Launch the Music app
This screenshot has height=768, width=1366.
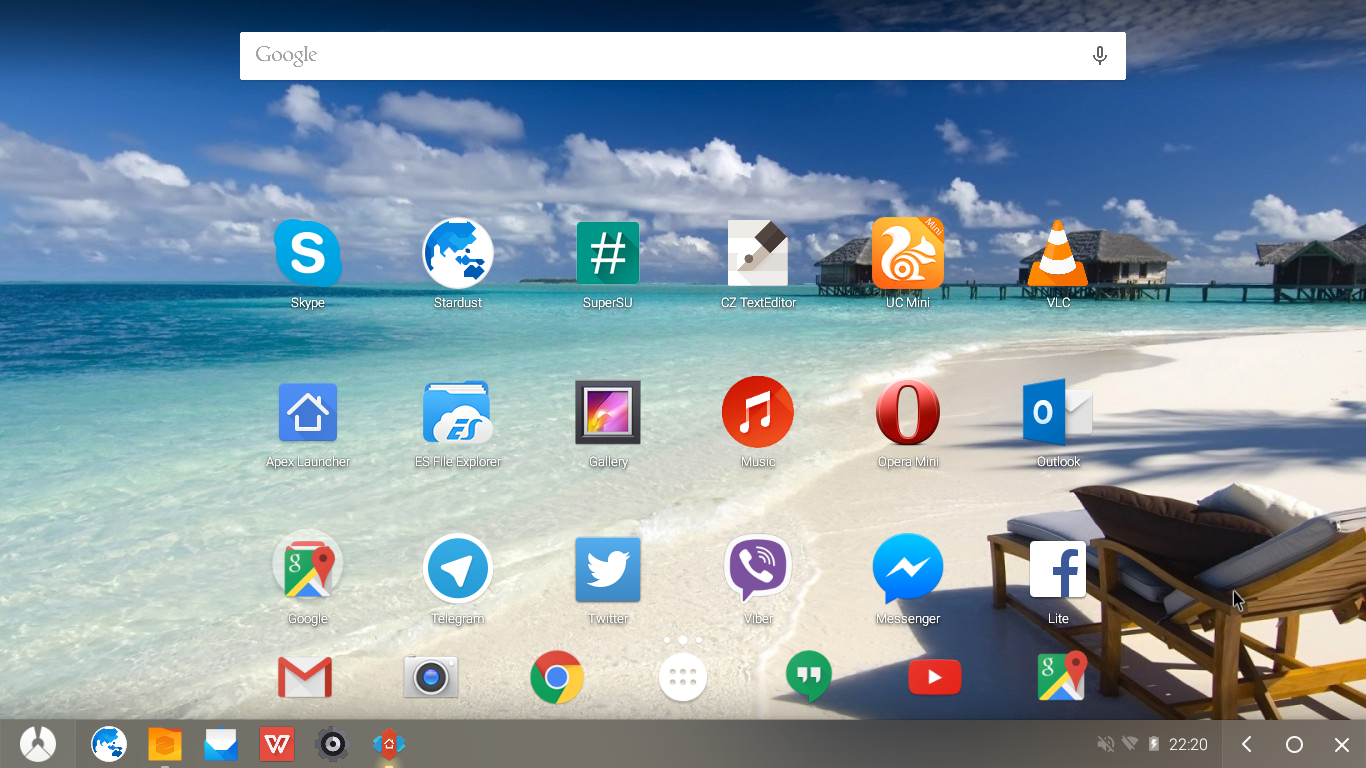click(758, 412)
